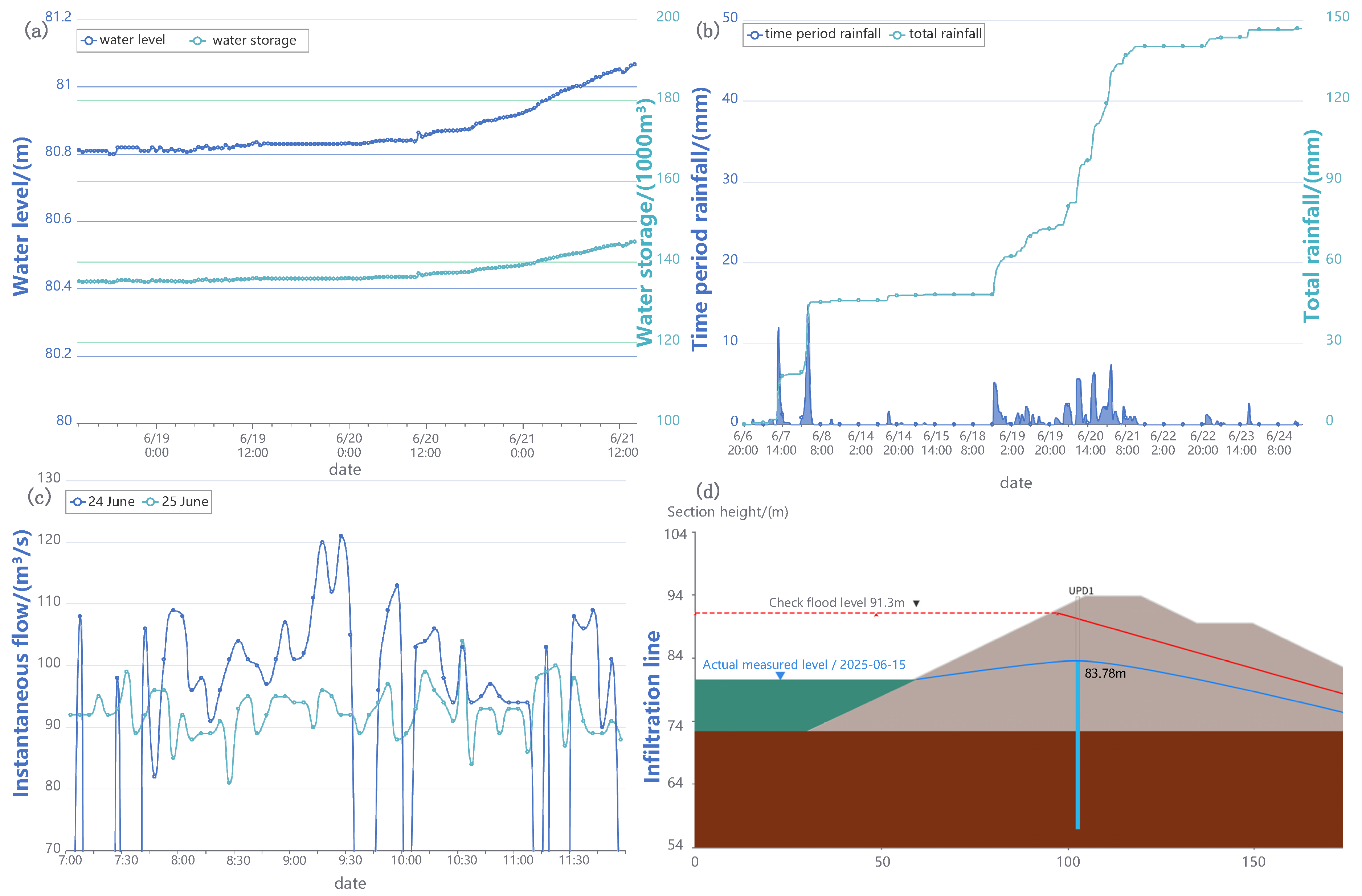1362x896 pixels.
Task: Click the 6/19 0:00 tick in chart (a)
Action: (x=156, y=445)
